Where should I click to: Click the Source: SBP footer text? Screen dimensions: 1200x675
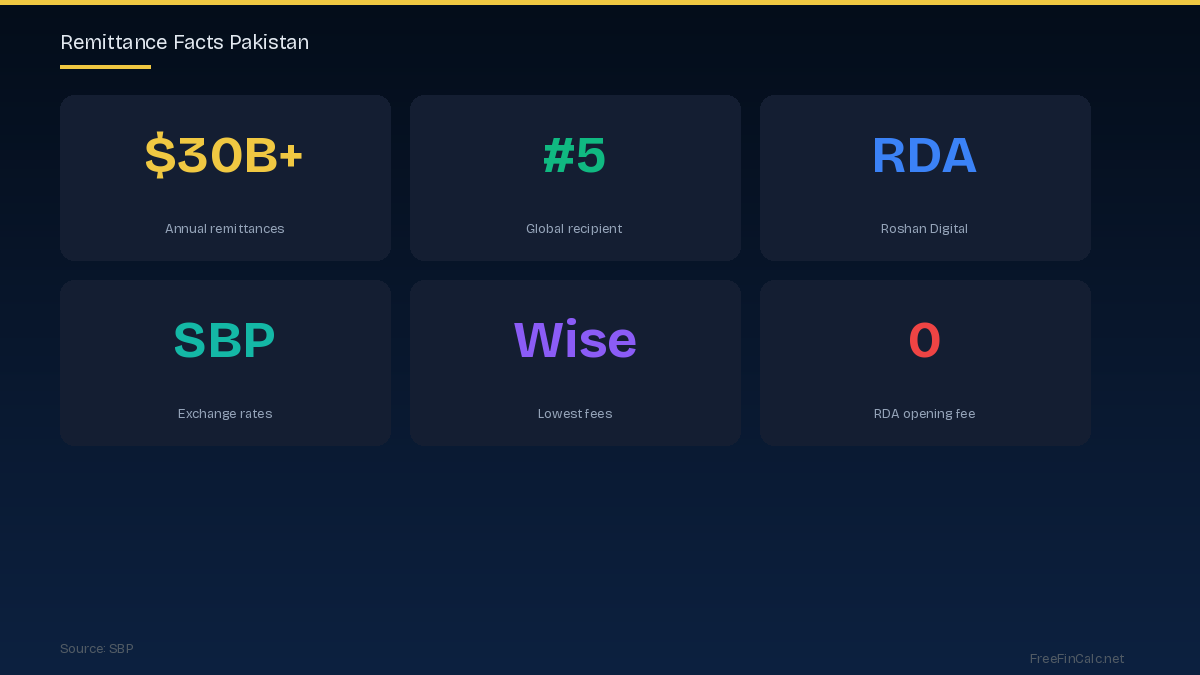[97, 649]
